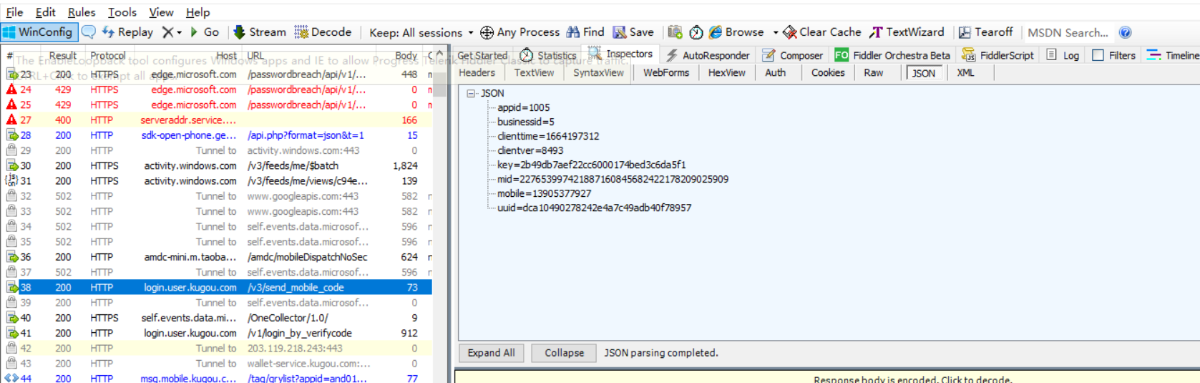This screenshot has width=1200, height=383.
Task: Open the Edit menu
Action: [x=46, y=12]
